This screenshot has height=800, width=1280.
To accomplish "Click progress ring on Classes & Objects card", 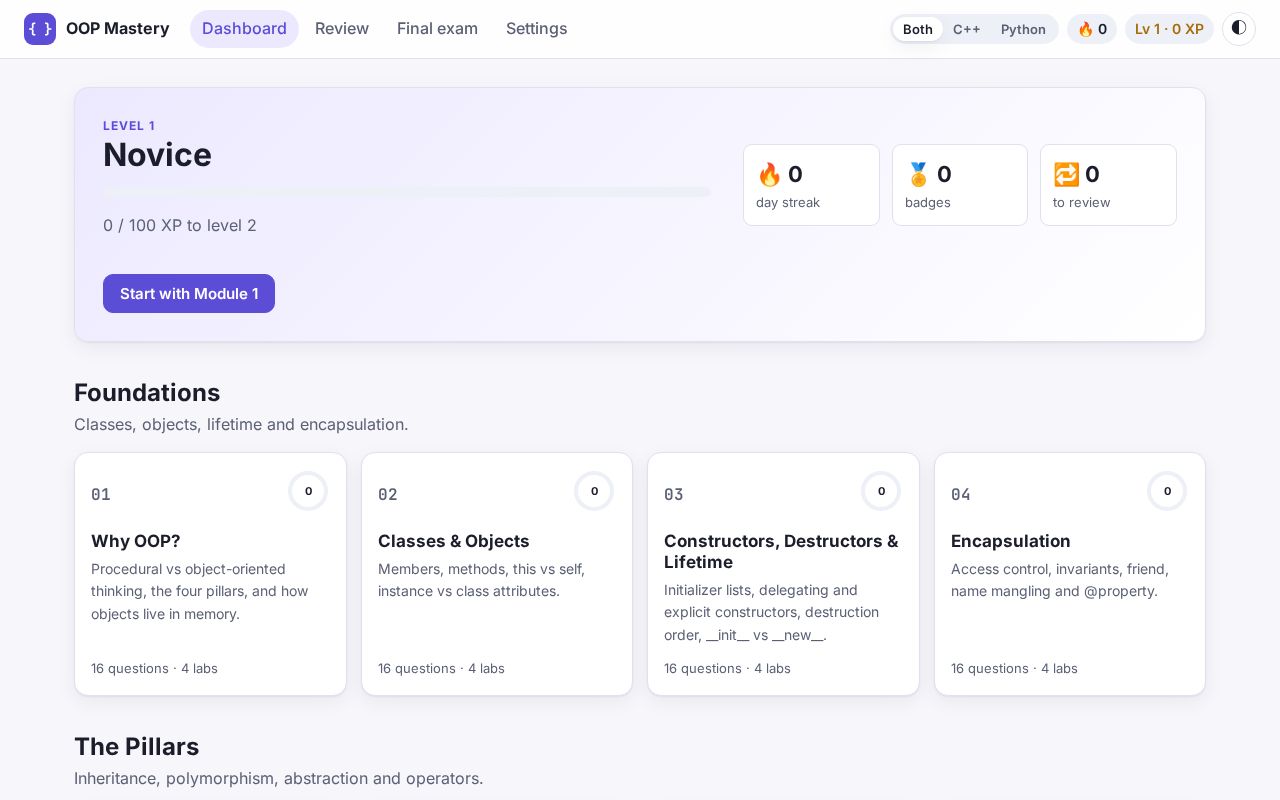I will 594,491.
